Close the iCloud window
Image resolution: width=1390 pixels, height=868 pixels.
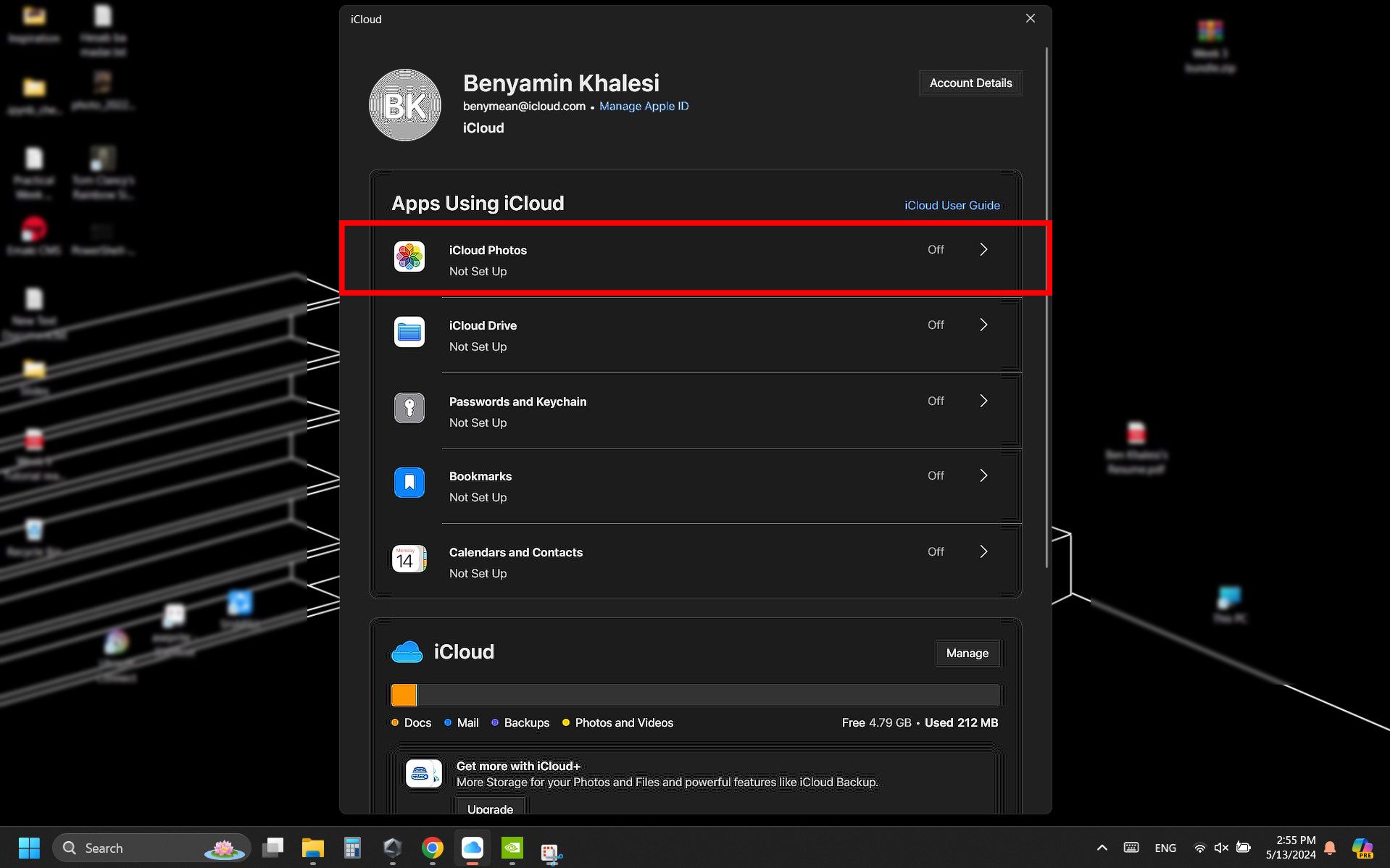pos(1031,18)
